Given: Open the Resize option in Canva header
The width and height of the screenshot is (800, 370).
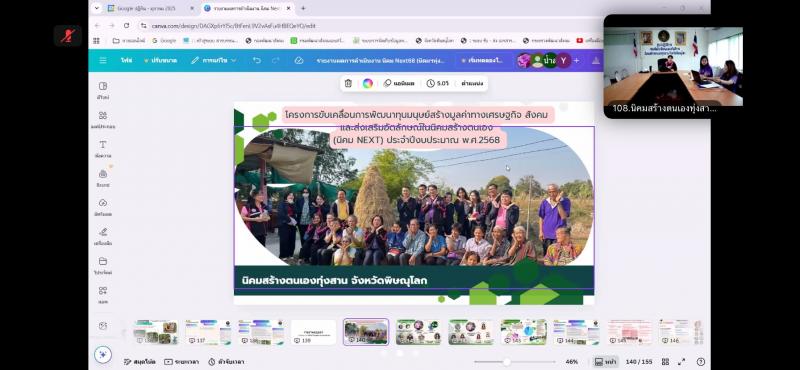Looking at the screenshot, I should pos(160,60).
